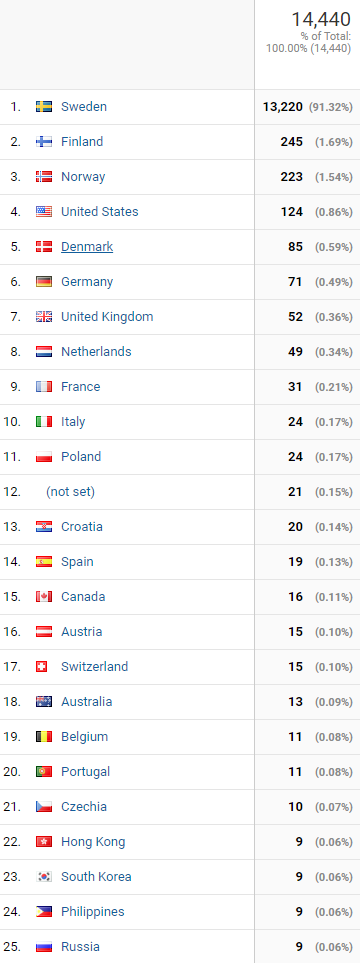Click the United States flag icon
This screenshot has width=360, height=963.
point(44,212)
